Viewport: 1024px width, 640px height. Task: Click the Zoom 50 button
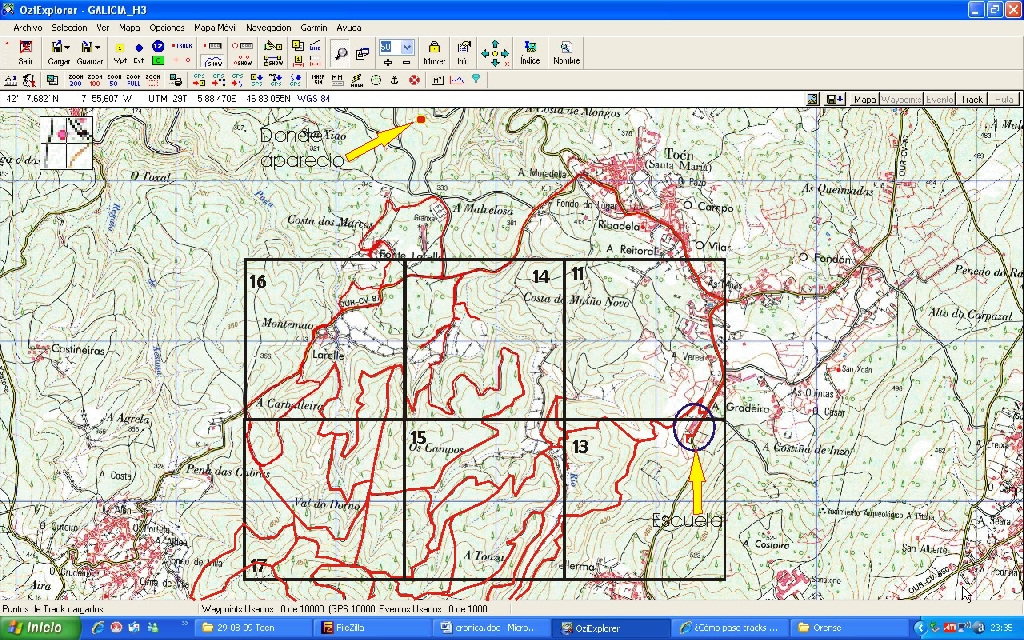[x=114, y=80]
